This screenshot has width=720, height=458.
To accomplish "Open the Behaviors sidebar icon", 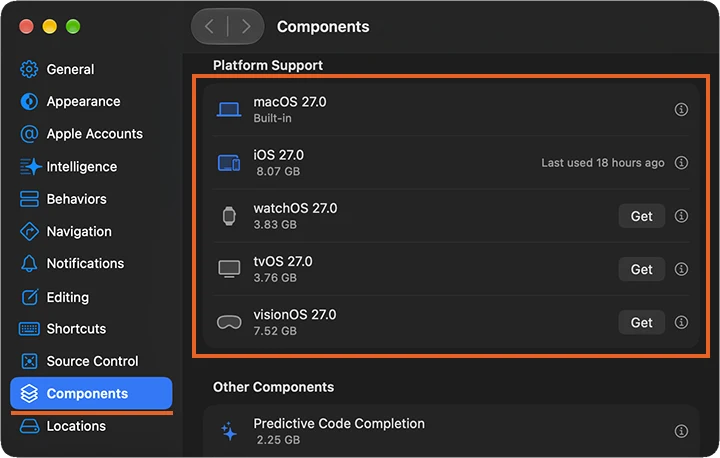I will click(29, 199).
